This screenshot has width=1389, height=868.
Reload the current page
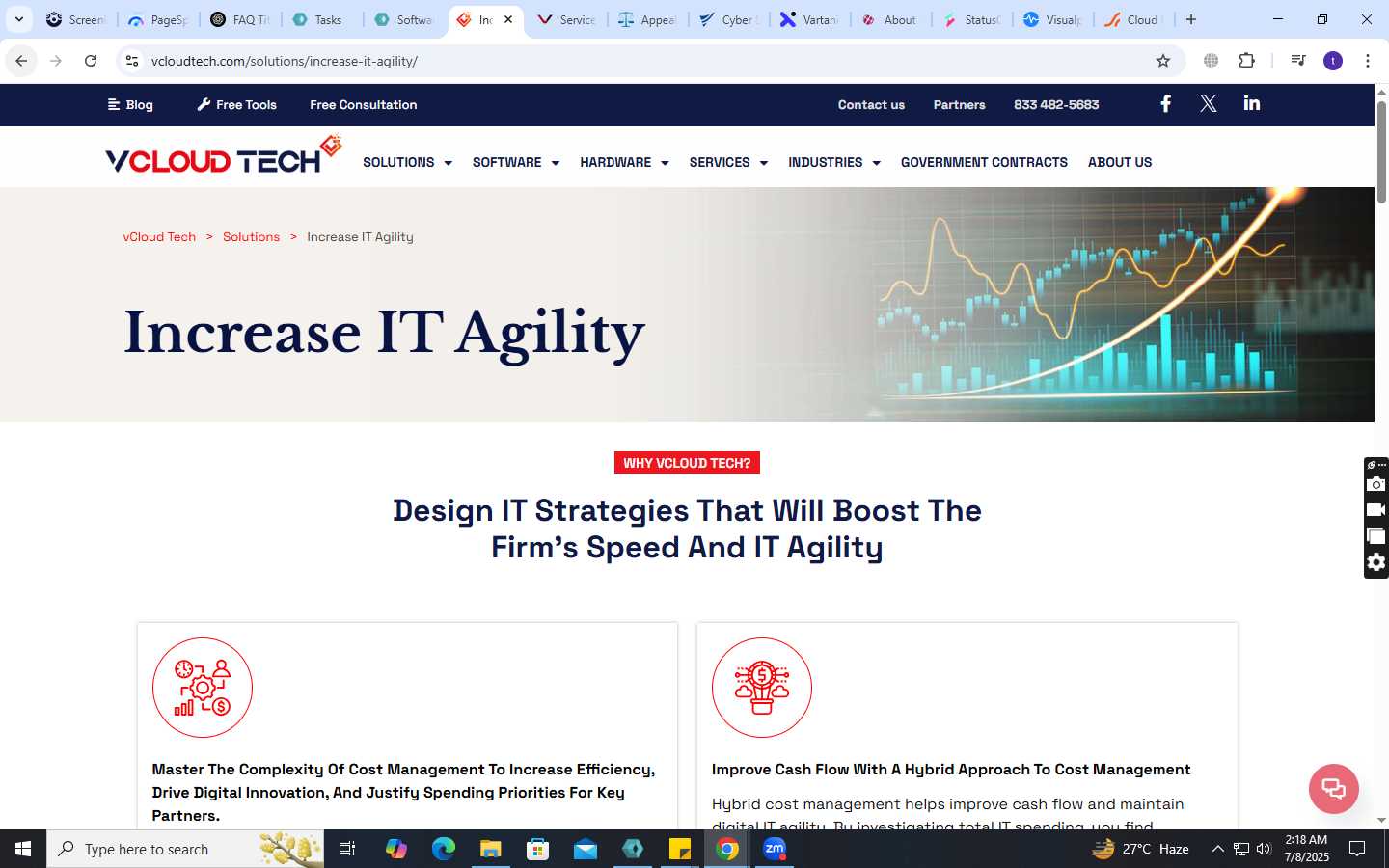[91, 61]
